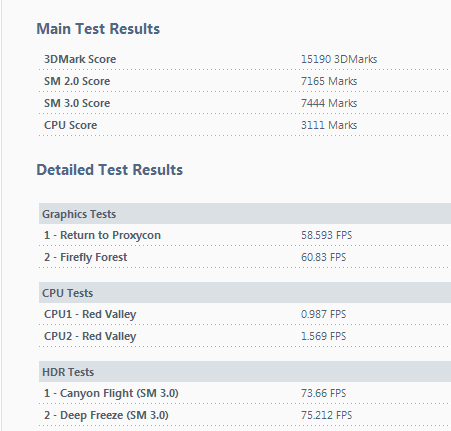Viewport: 451px width, 431px height.
Task: Click the Detailed Test Results heading
Action: point(110,170)
